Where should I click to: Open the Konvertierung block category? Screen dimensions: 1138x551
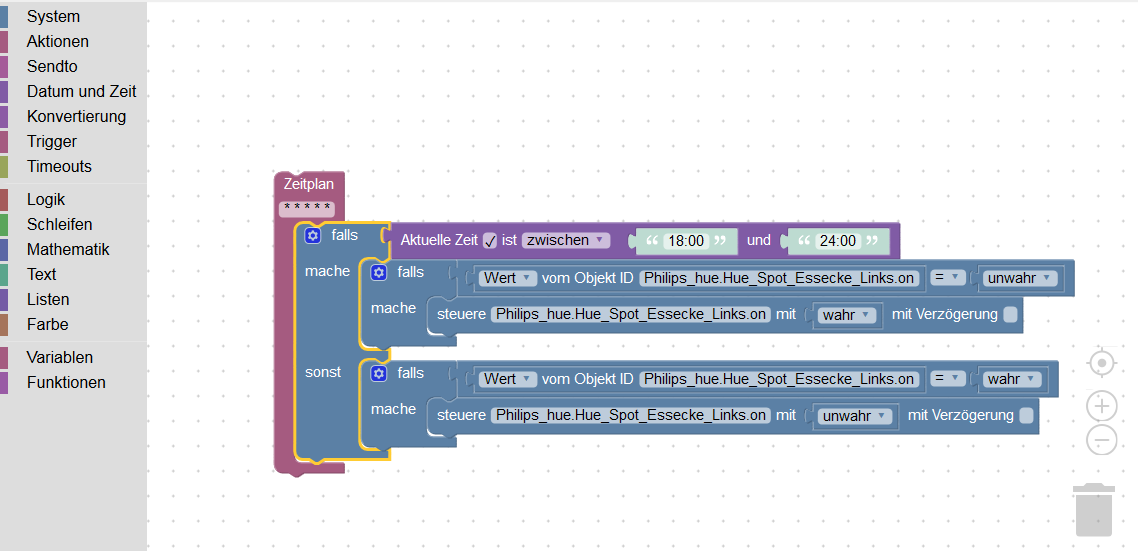tap(73, 116)
